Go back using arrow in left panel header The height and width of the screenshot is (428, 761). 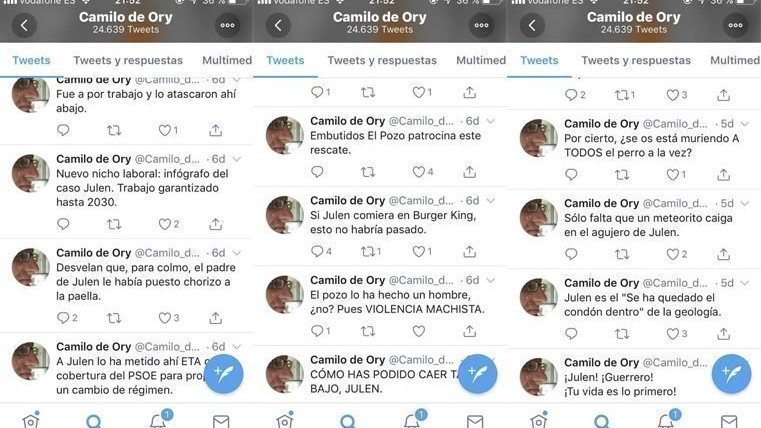pos(24,25)
